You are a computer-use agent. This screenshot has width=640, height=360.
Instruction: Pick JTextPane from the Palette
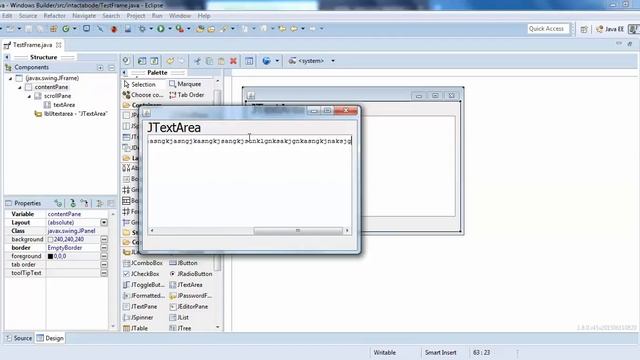pos(140,306)
